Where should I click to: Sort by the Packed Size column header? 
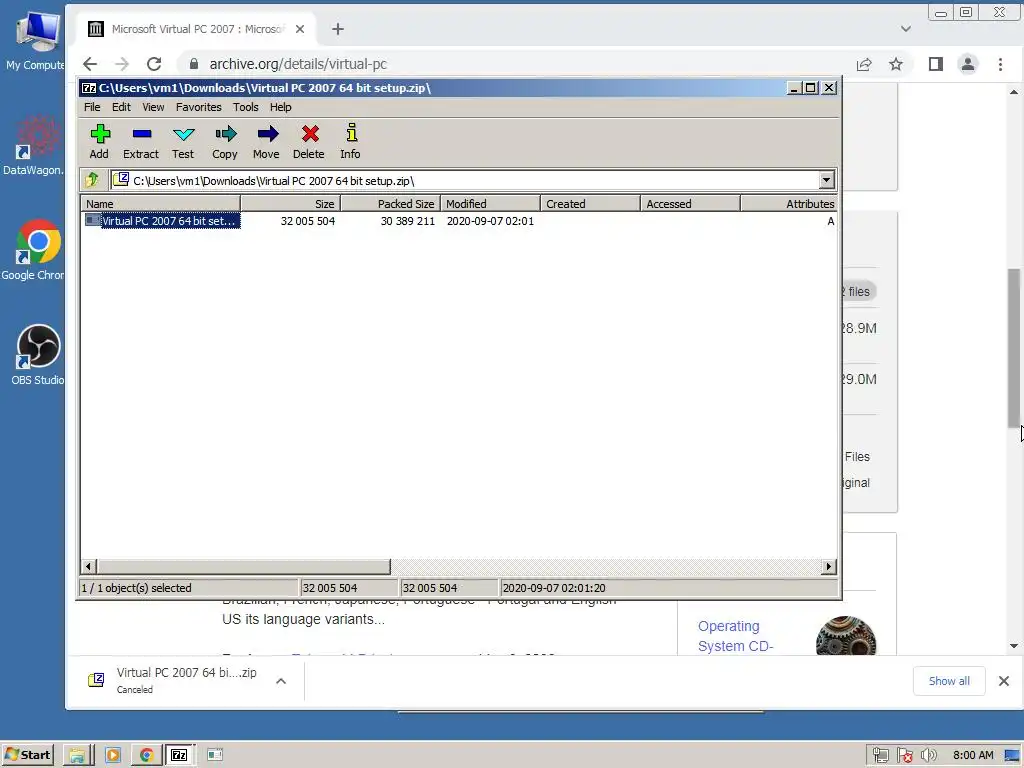point(391,204)
